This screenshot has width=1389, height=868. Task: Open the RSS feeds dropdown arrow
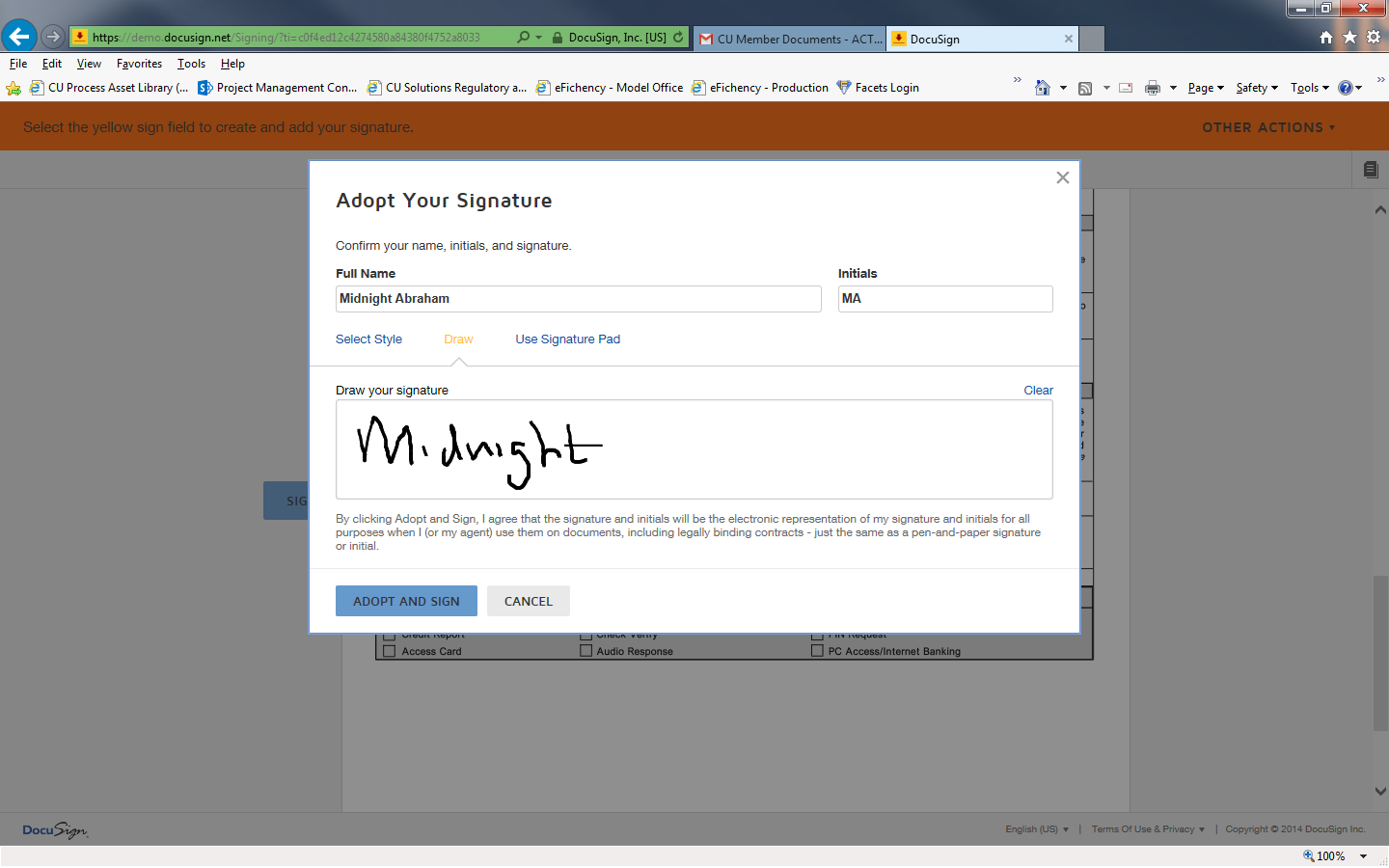click(1106, 88)
